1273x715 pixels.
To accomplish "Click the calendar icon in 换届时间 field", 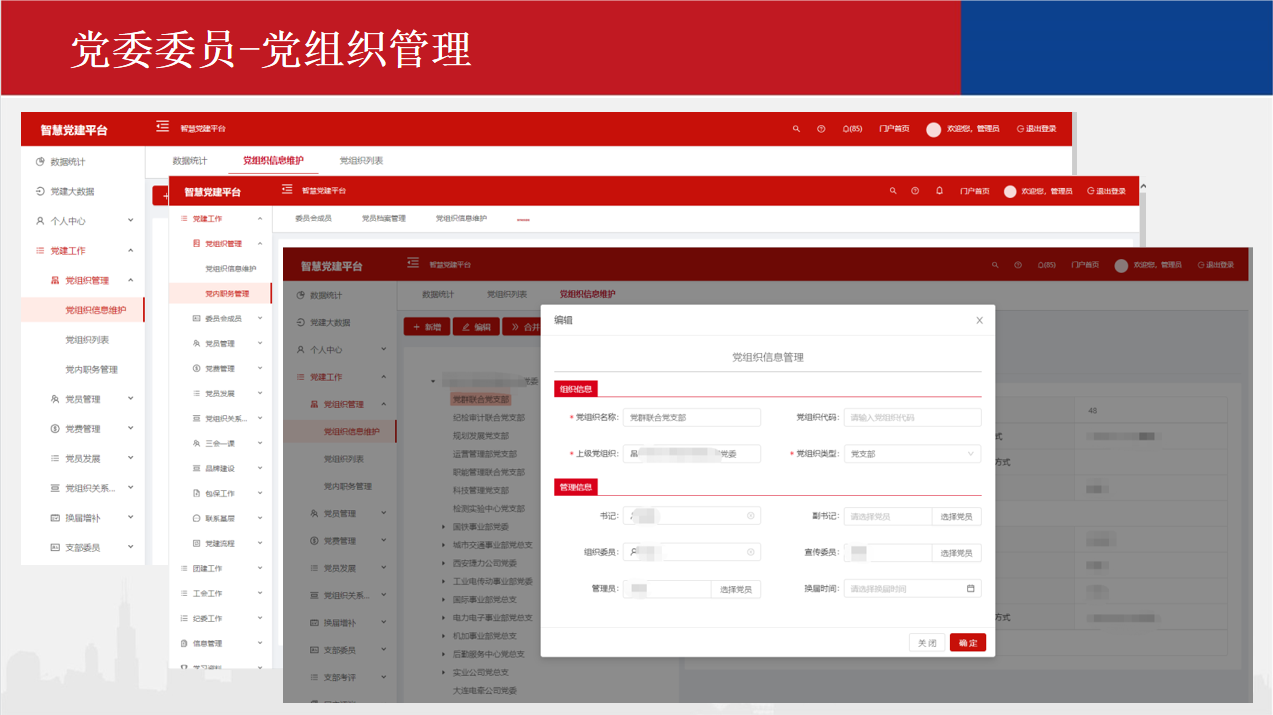I will tap(970, 589).
